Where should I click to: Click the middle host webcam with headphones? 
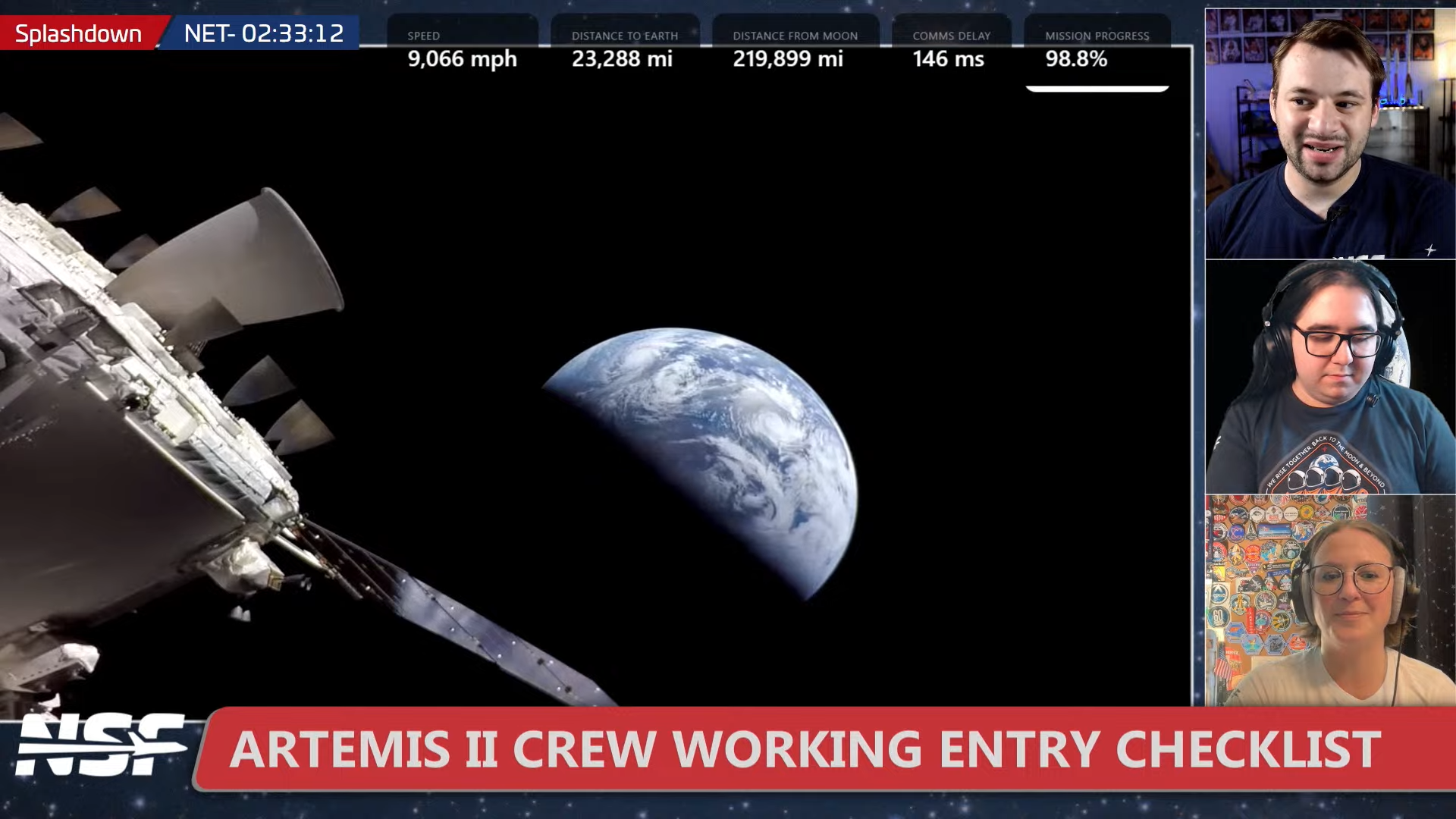pyautogui.click(x=1329, y=377)
